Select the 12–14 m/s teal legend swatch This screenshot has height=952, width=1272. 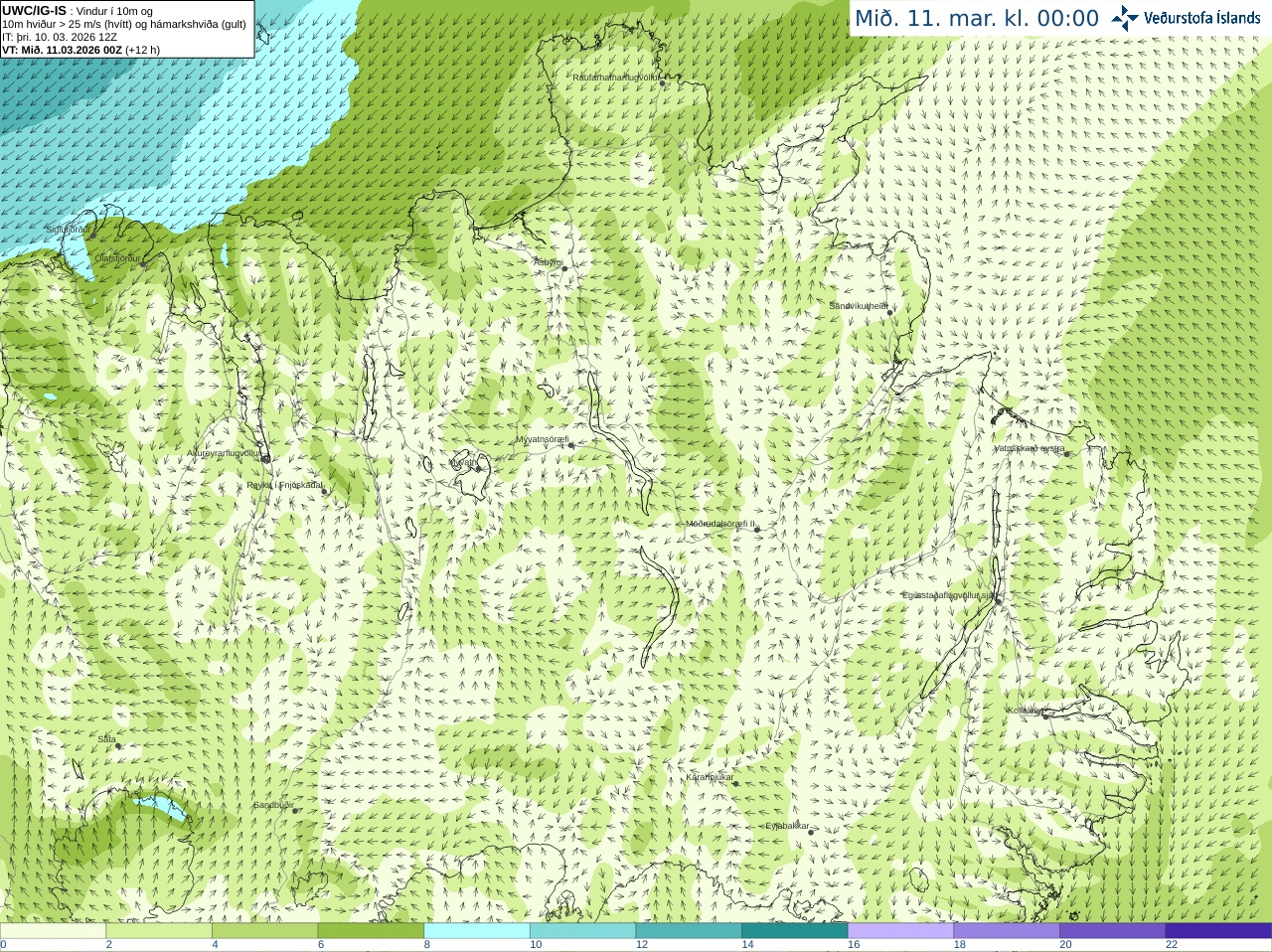689,931
